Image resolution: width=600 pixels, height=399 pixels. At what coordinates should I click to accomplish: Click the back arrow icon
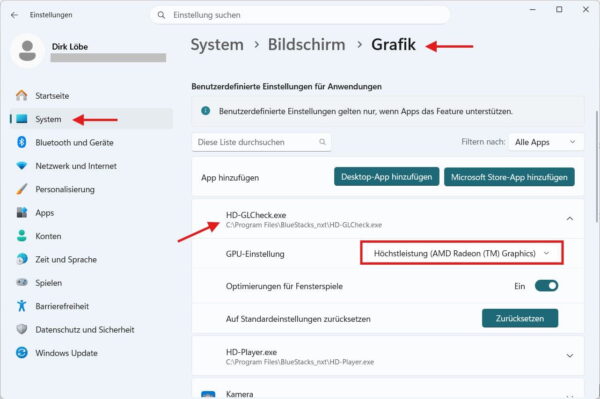pos(15,15)
